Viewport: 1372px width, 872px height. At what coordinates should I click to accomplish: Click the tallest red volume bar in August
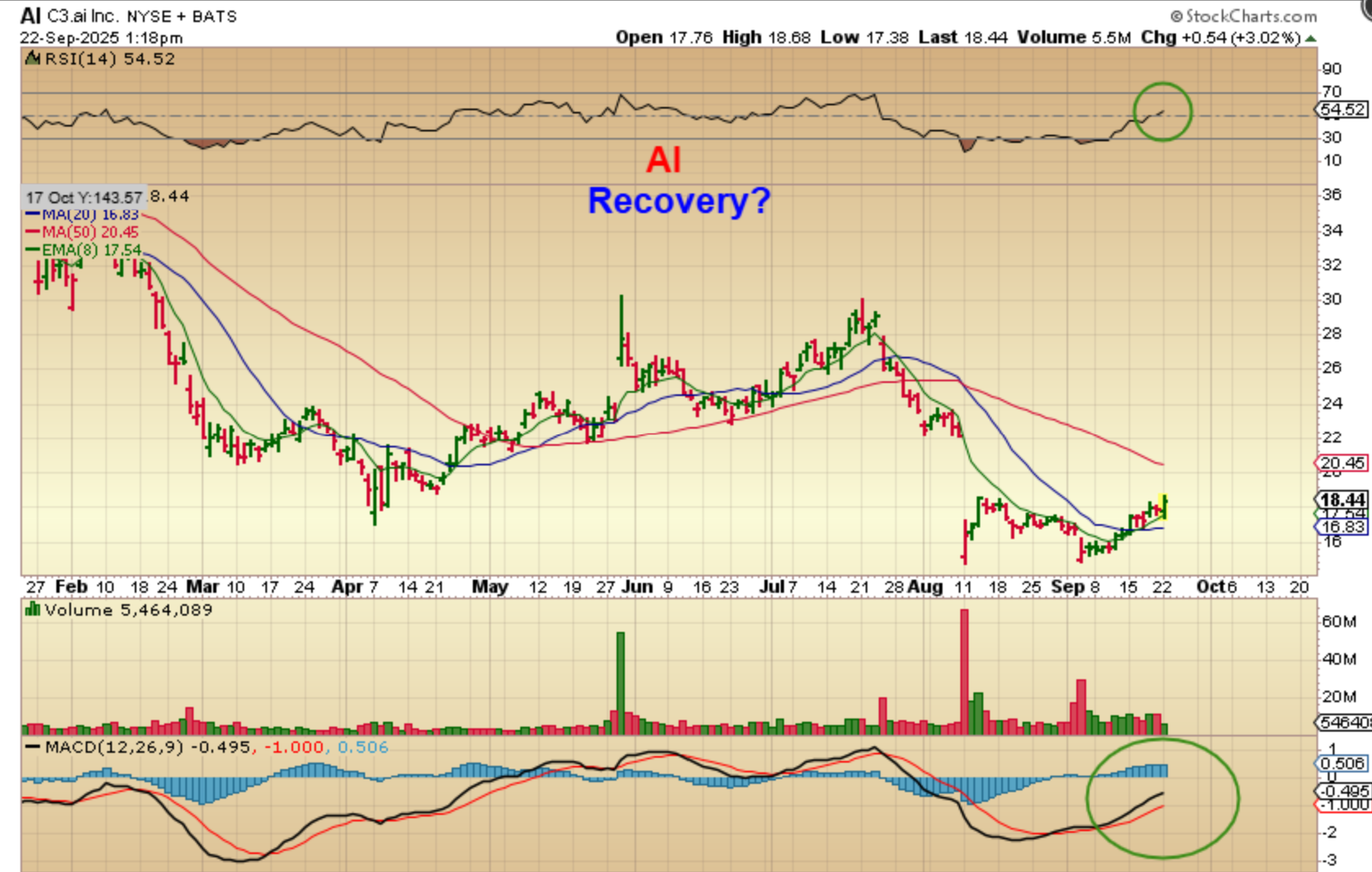click(964, 671)
